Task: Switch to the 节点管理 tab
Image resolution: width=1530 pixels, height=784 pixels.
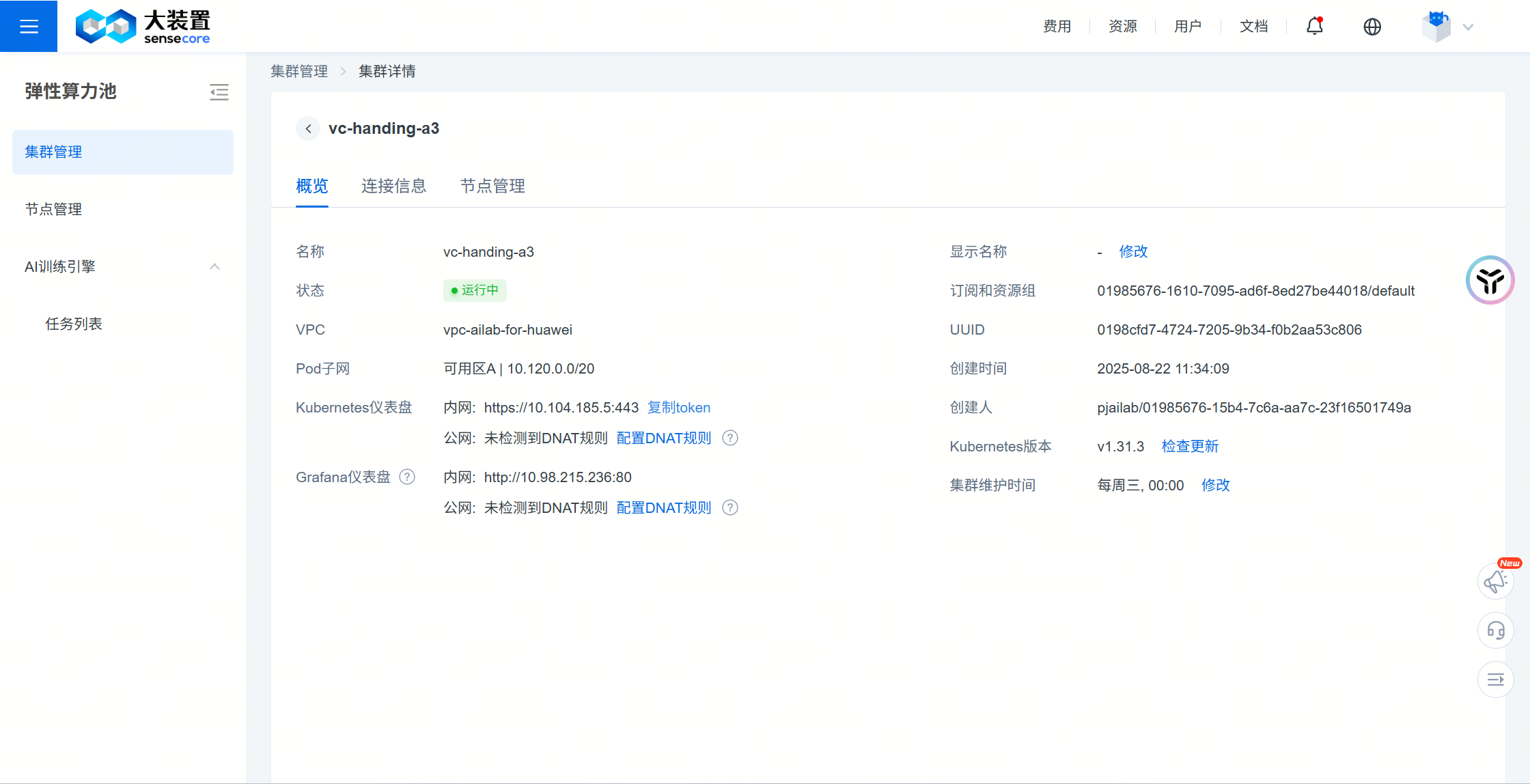Action: (x=492, y=186)
